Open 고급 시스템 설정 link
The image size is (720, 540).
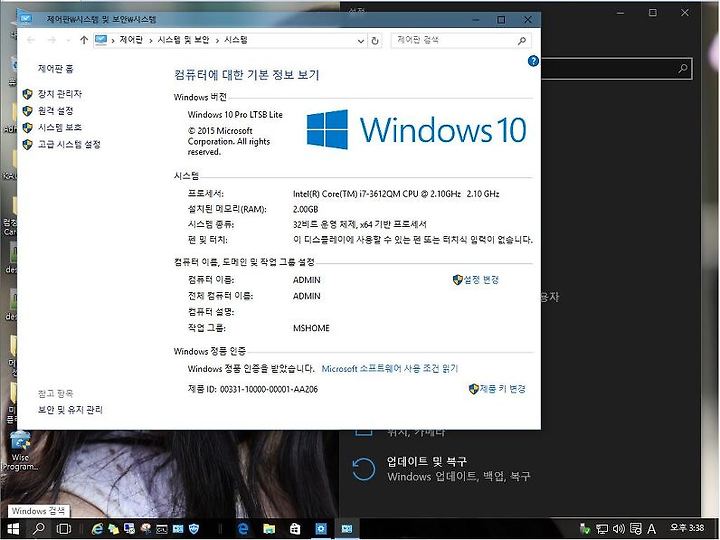69,144
